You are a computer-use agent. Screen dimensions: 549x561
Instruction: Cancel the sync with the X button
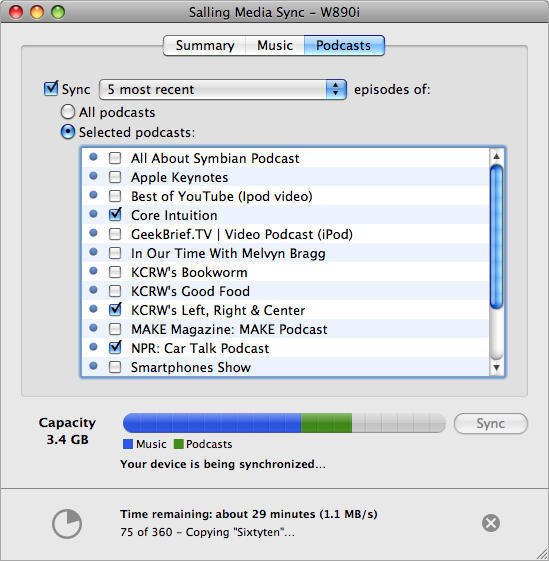[491, 523]
